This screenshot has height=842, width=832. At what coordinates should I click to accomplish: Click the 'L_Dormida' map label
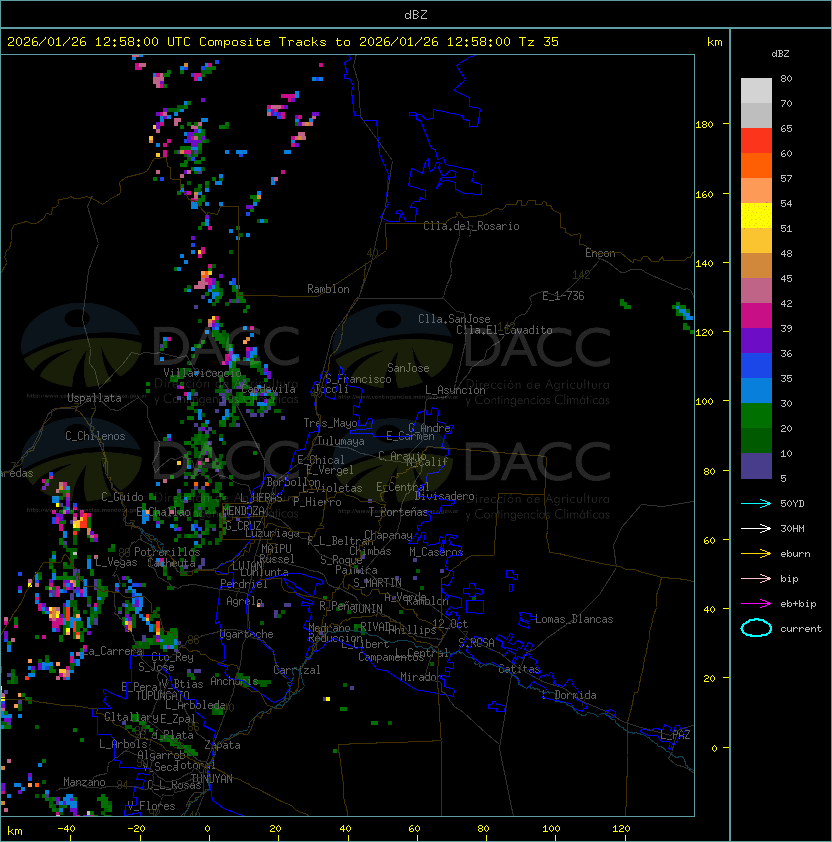point(569,695)
